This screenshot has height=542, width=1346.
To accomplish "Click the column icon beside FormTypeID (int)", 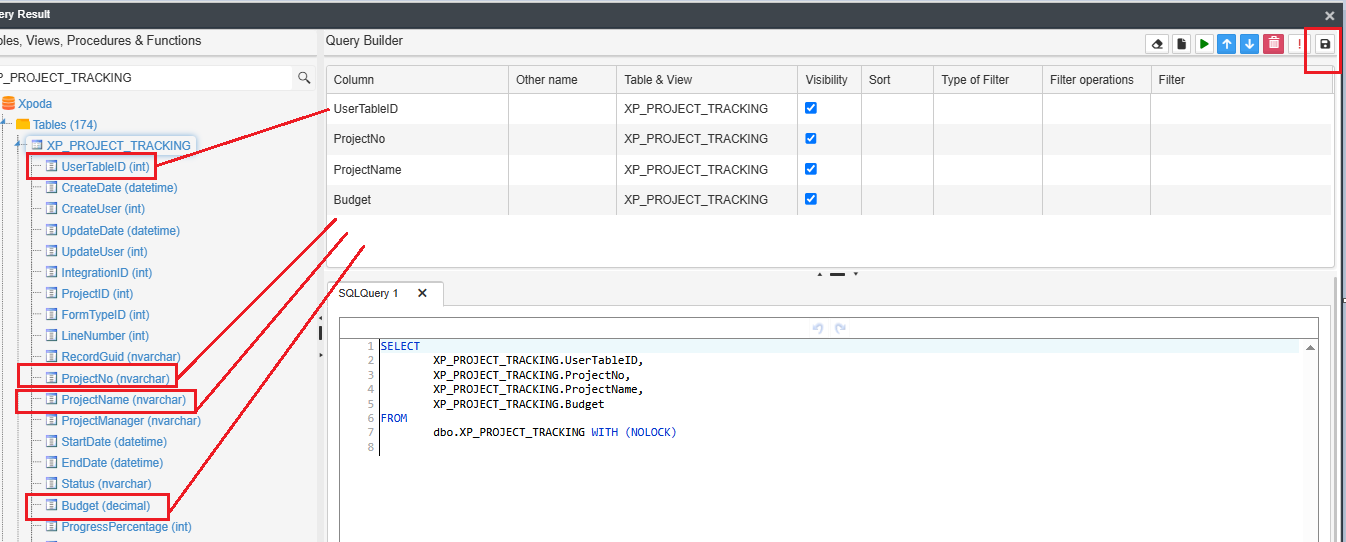I will pos(52,314).
